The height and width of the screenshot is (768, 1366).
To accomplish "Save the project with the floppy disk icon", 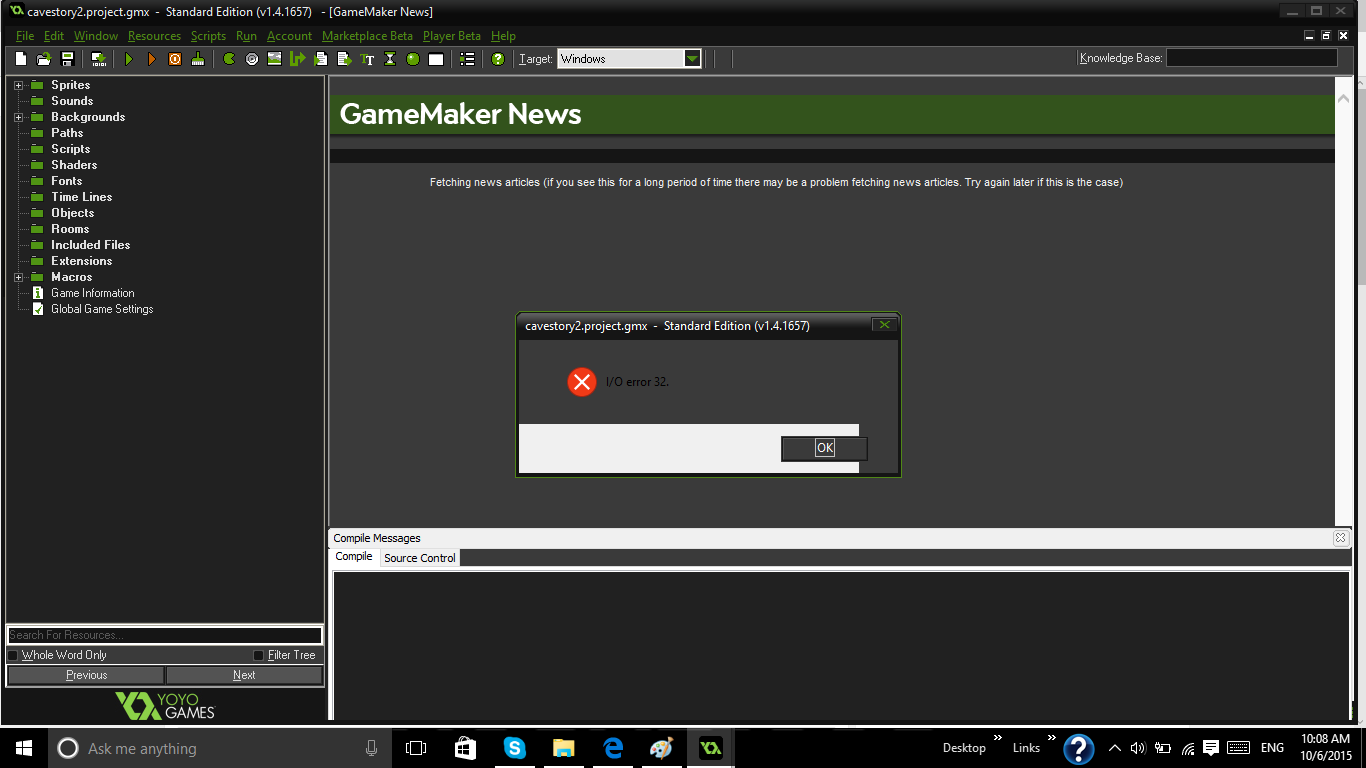I will tap(67, 59).
